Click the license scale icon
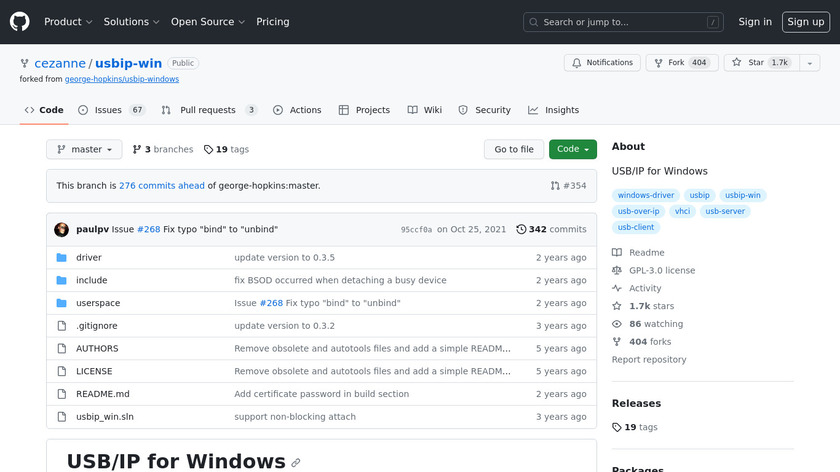The height and width of the screenshot is (472, 840). point(617,271)
